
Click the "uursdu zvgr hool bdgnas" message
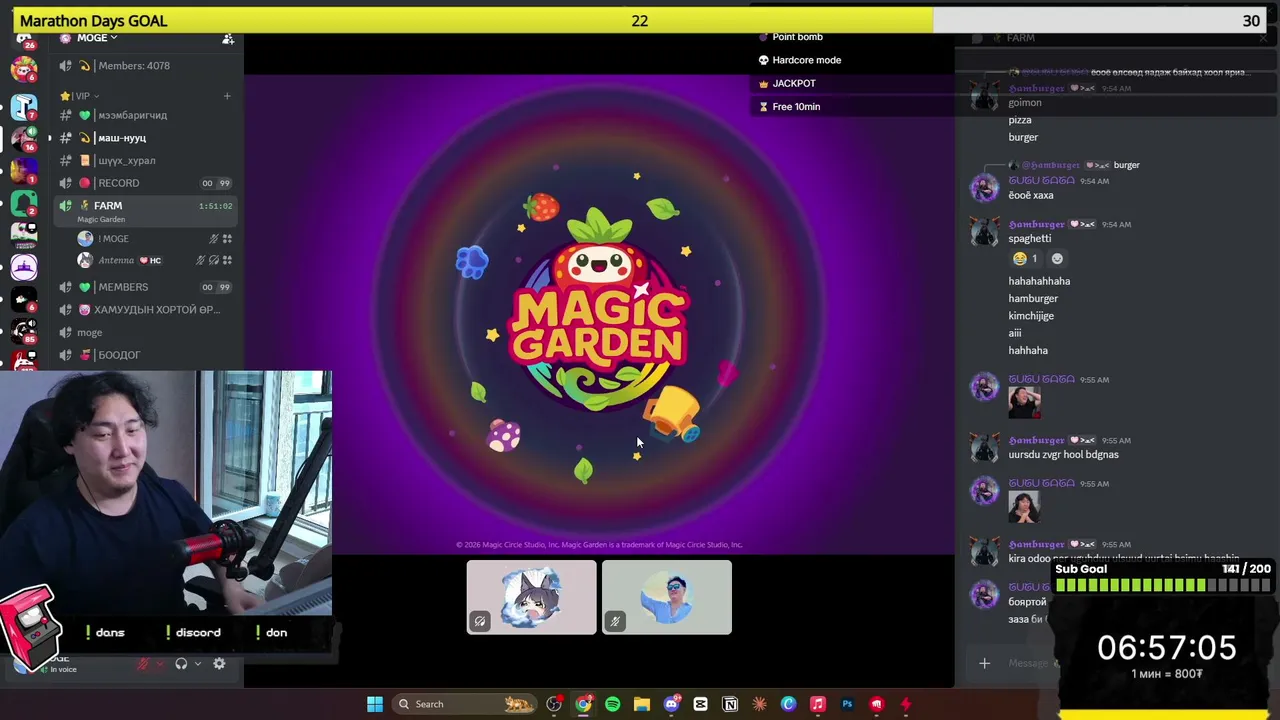[1063, 455]
